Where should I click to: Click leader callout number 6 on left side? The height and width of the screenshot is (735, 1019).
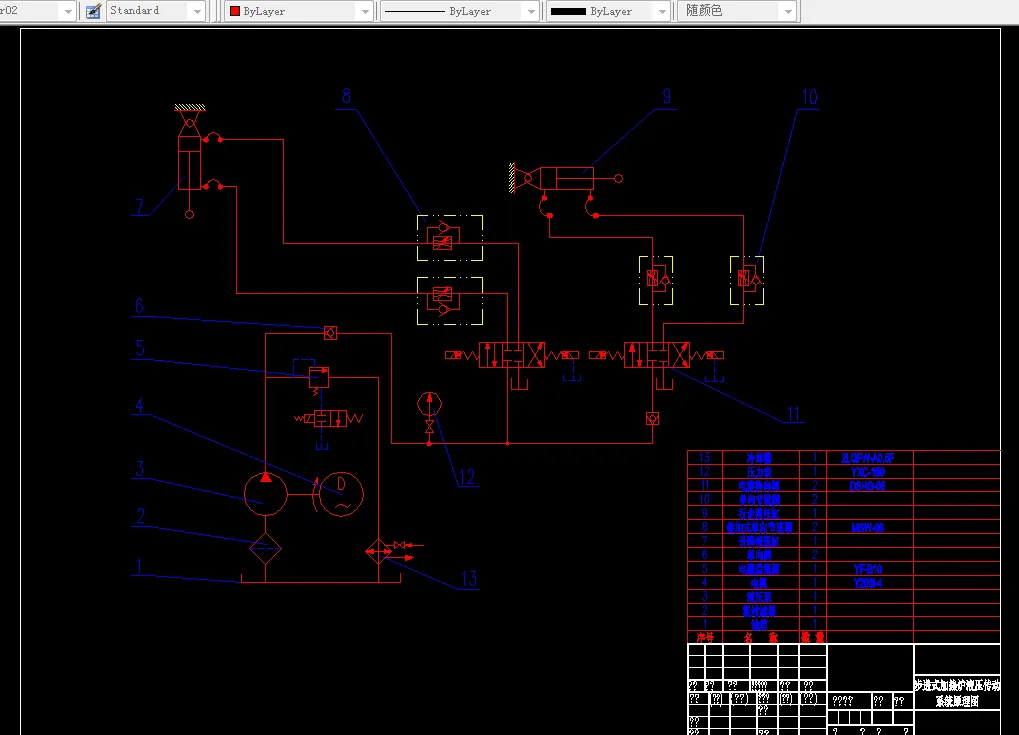coord(139,305)
